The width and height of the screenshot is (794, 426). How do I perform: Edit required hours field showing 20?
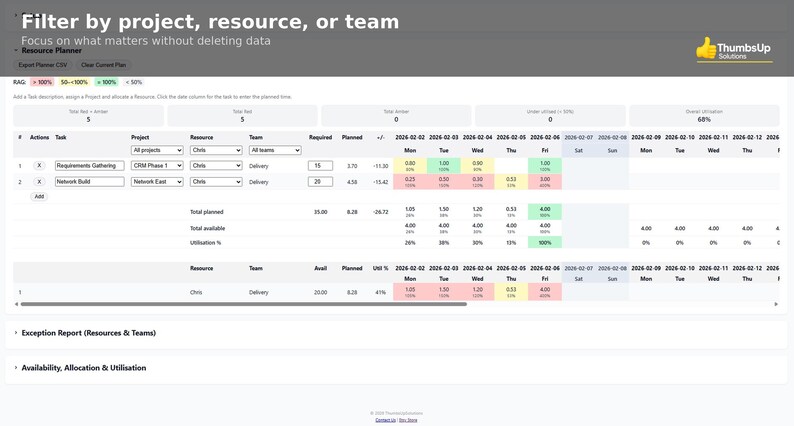coord(321,181)
